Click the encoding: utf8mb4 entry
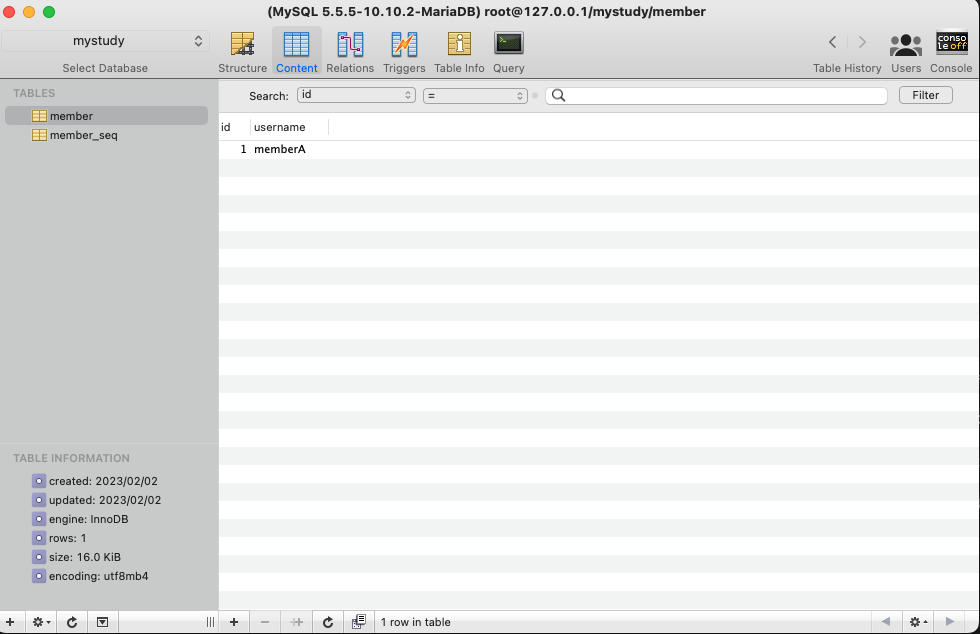Viewport: 980px width, 634px height. coord(91,576)
